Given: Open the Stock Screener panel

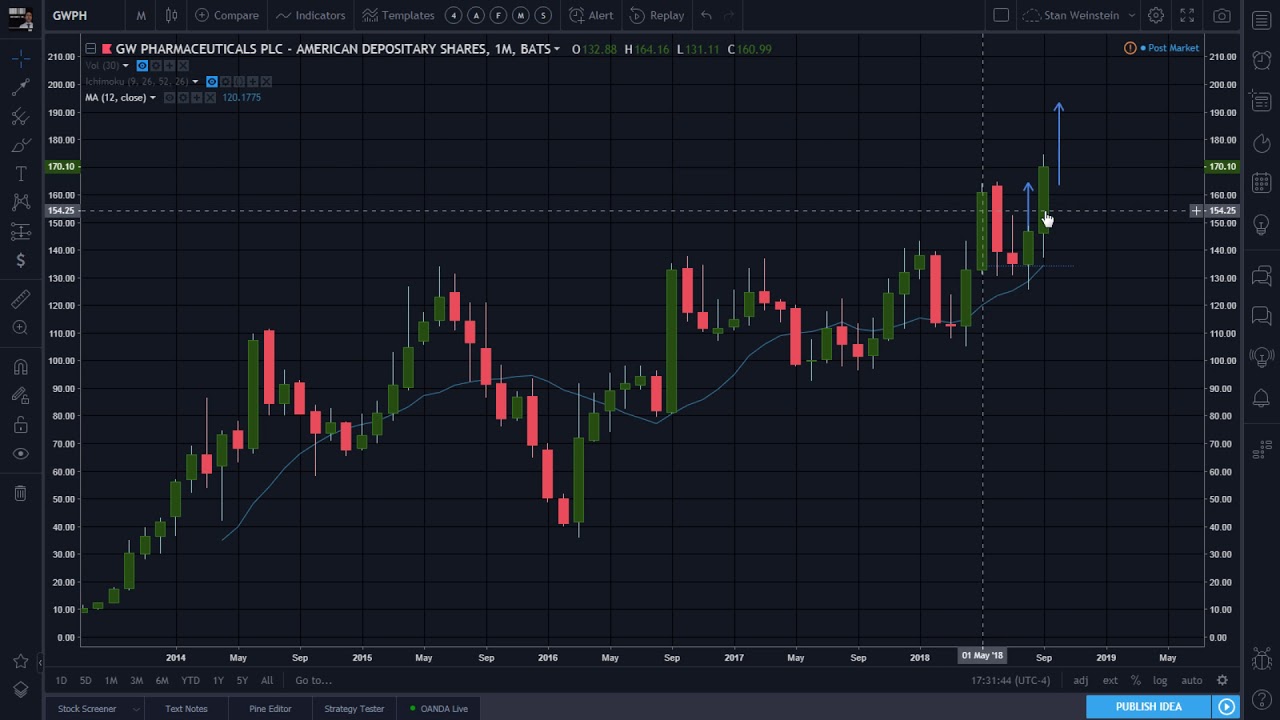Looking at the screenshot, I should click(87, 709).
